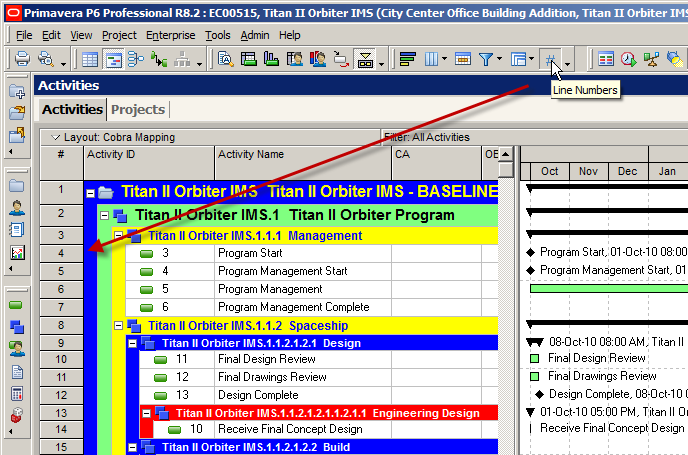Open the sidebar Project Expenses calculator icon

pos(17,394)
